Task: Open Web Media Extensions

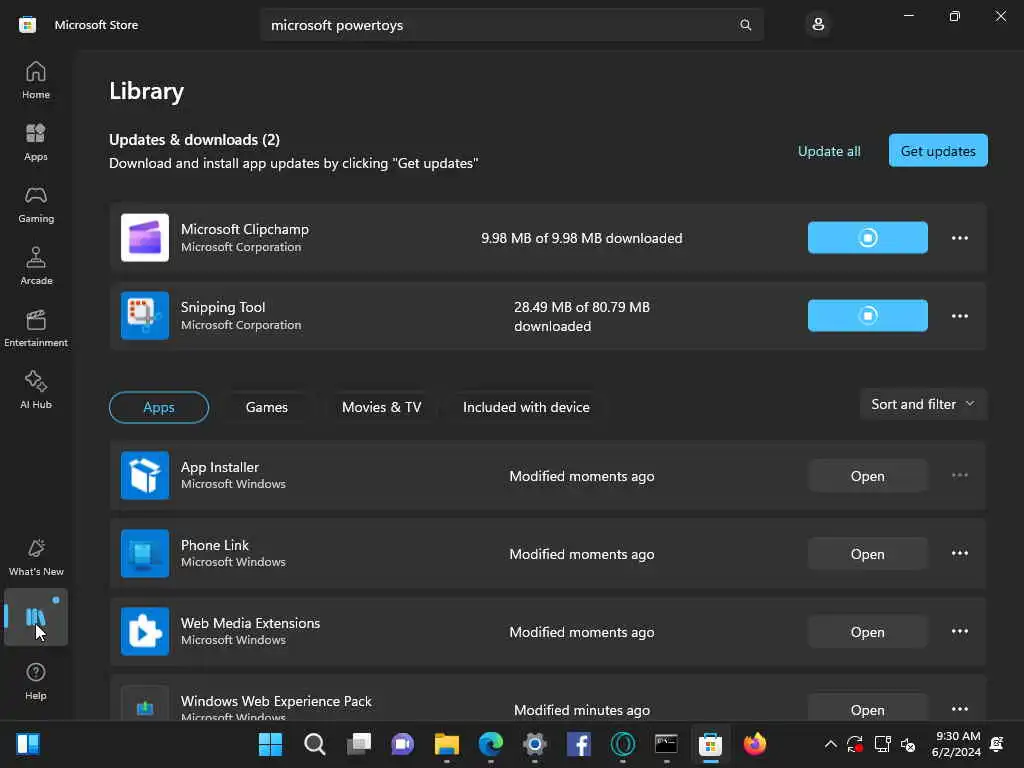Action: click(867, 632)
